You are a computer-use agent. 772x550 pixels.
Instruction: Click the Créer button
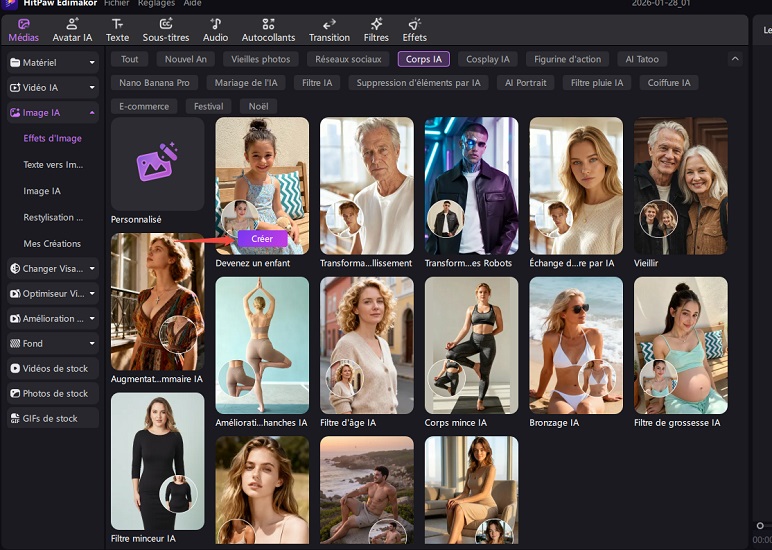point(262,238)
